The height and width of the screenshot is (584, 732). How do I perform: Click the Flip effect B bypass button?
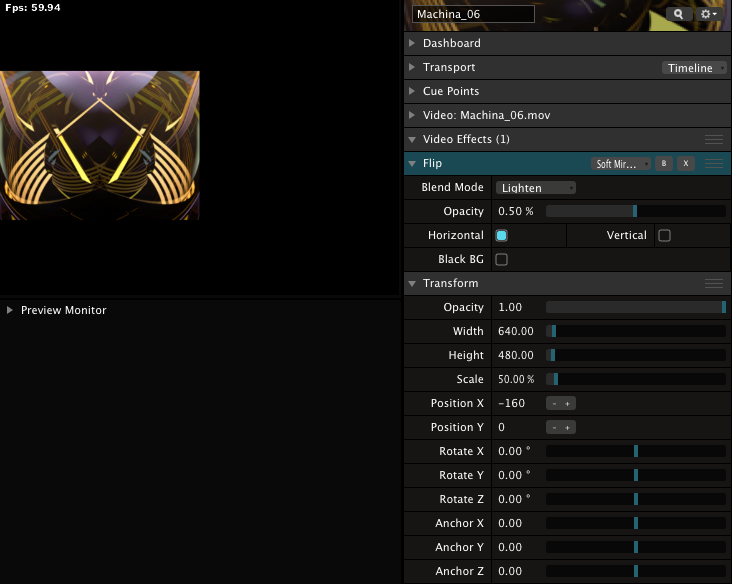(664, 163)
